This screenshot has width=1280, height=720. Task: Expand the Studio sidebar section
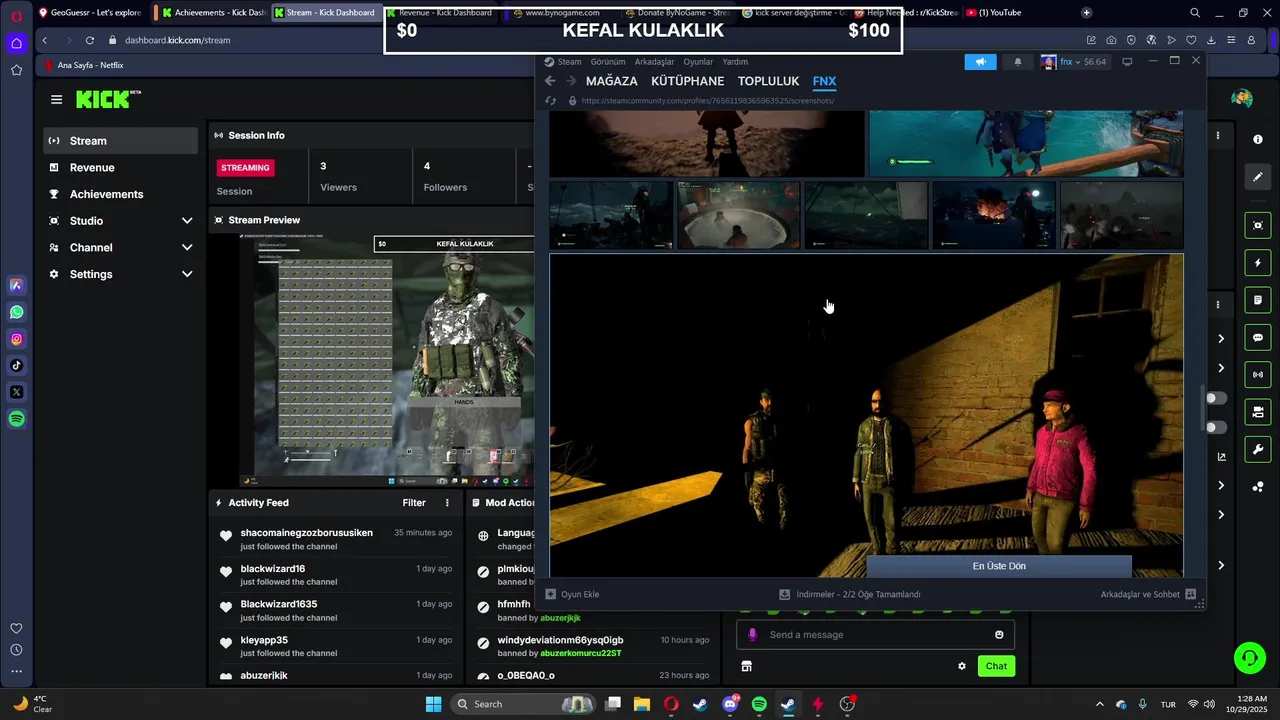(x=187, y=221)
